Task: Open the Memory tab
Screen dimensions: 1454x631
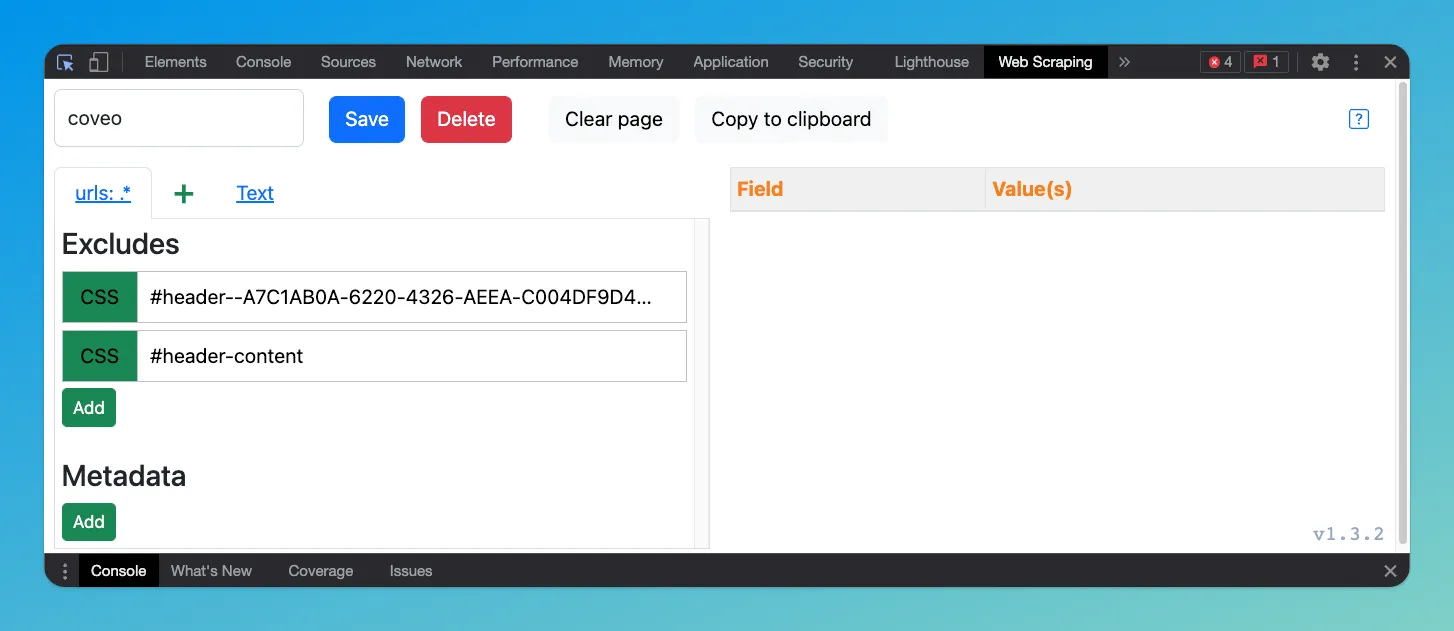Action: [x=636, y=62]
